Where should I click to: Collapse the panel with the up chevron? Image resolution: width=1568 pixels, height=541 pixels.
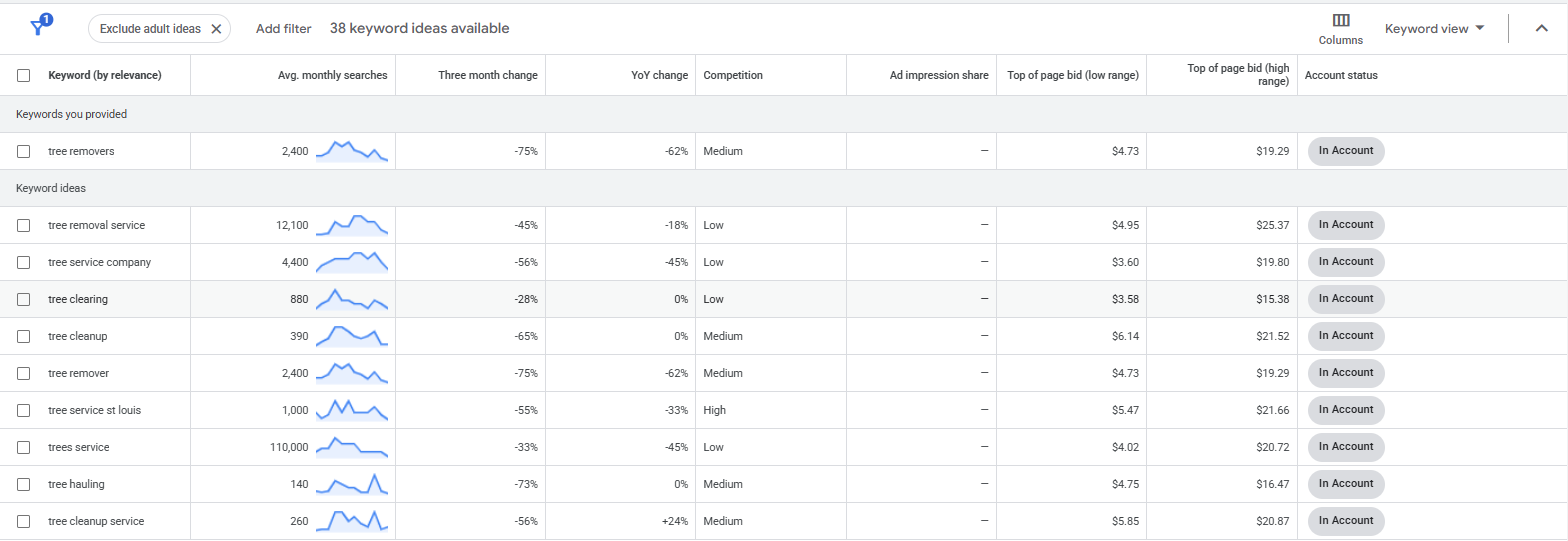tap(1541, 28)
